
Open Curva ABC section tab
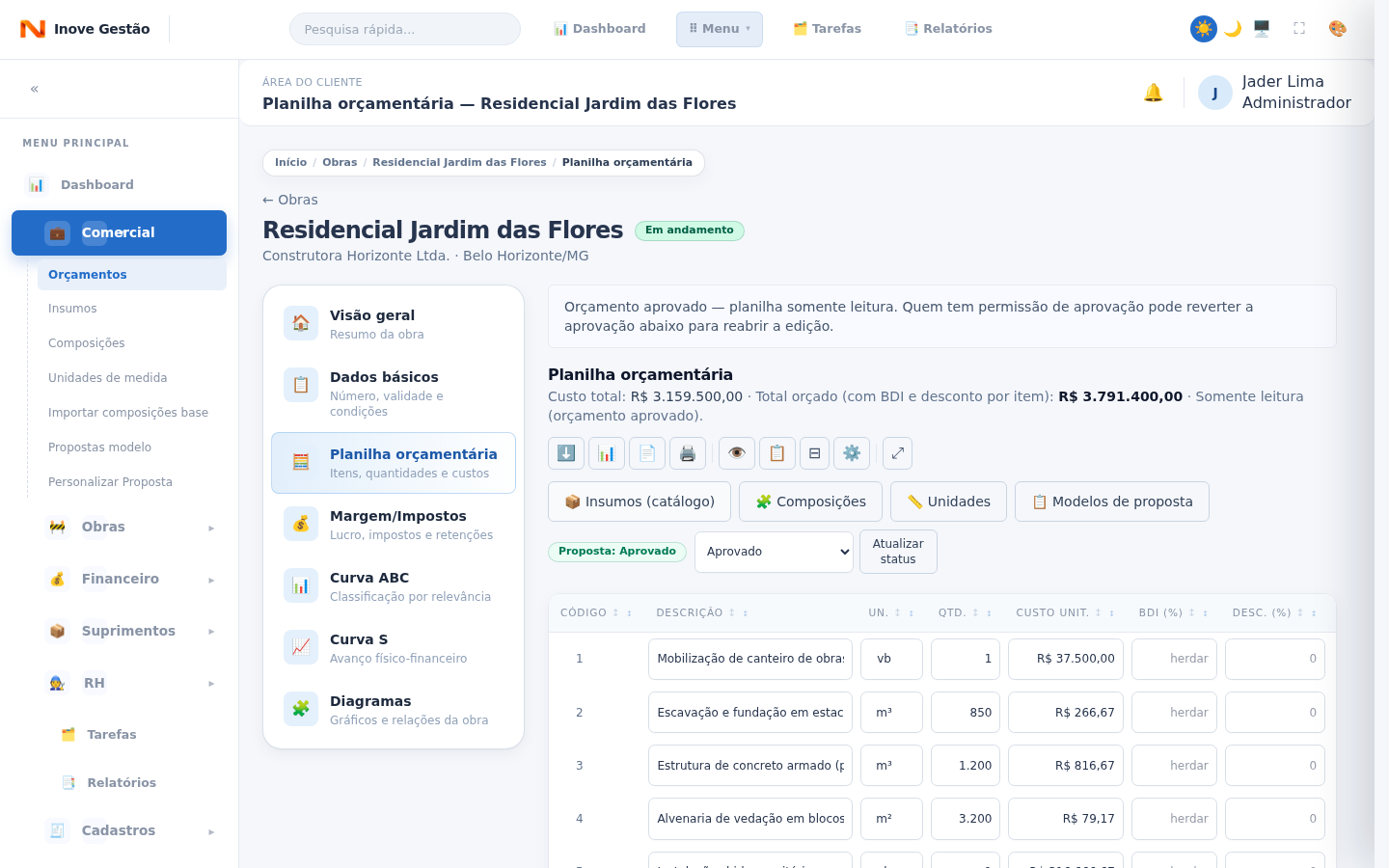pos(394,586)
